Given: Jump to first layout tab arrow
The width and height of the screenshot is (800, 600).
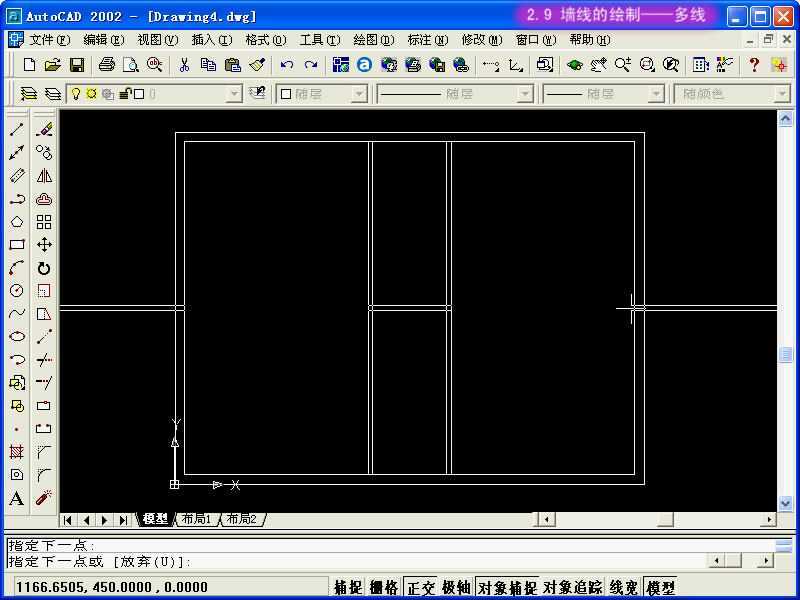Looking at the screenshot, I should tap(67, 520).
